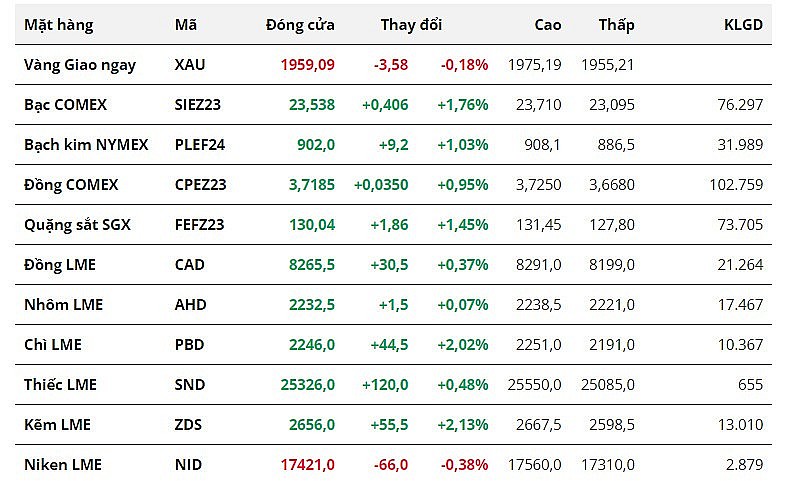Click the red closing price 1959,09
Image resolution: width=797 pixels, height=481 pixels.
307,65
